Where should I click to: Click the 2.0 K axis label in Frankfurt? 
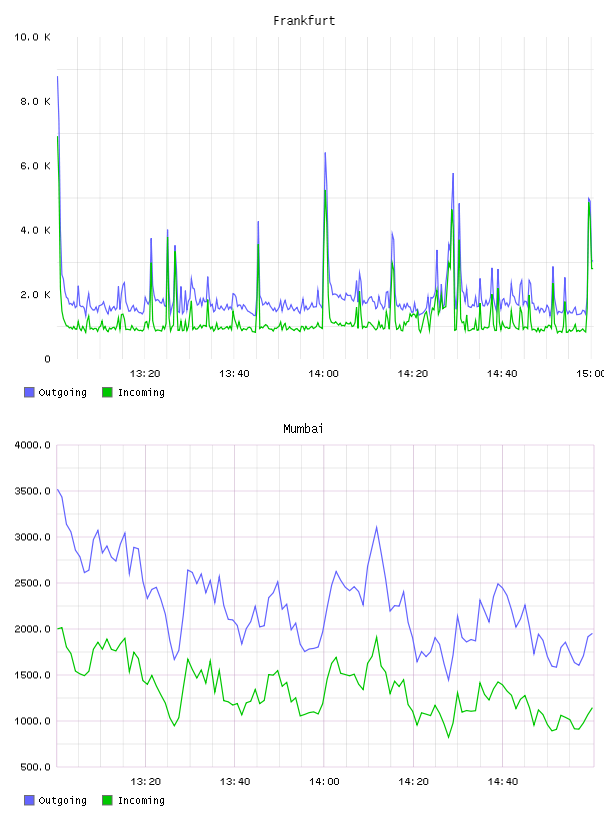point(35,295)
